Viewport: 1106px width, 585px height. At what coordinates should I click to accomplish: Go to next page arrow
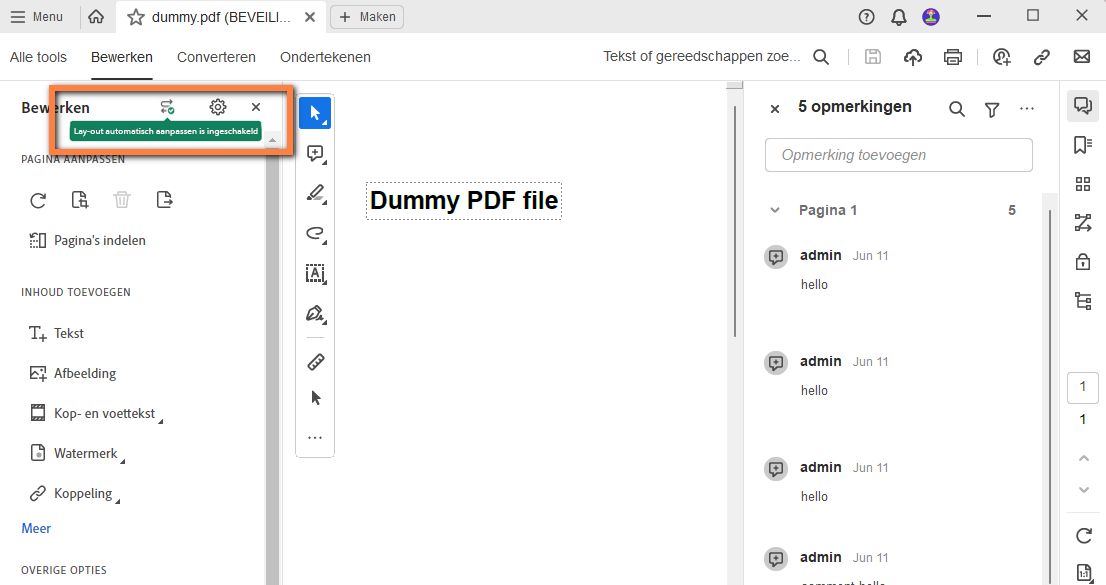coord(1083,490)
